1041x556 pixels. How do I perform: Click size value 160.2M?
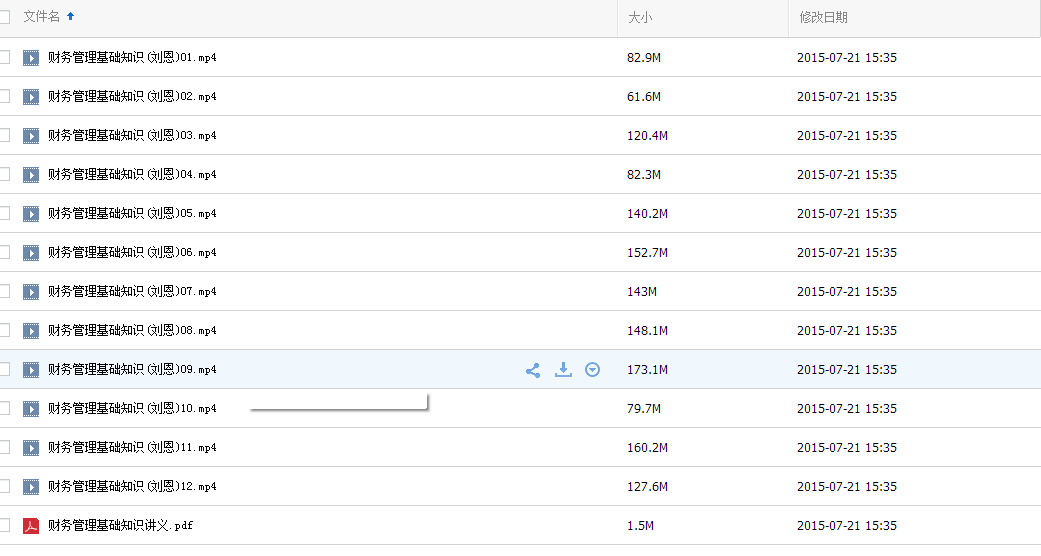[x=647, y=448]
